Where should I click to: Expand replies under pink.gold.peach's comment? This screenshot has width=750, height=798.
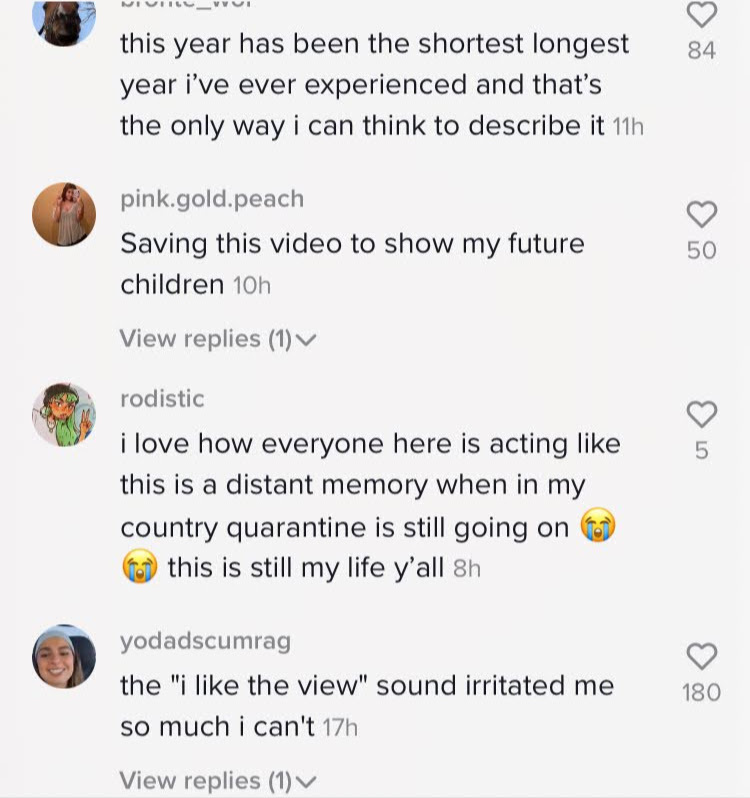pos(217,339)
